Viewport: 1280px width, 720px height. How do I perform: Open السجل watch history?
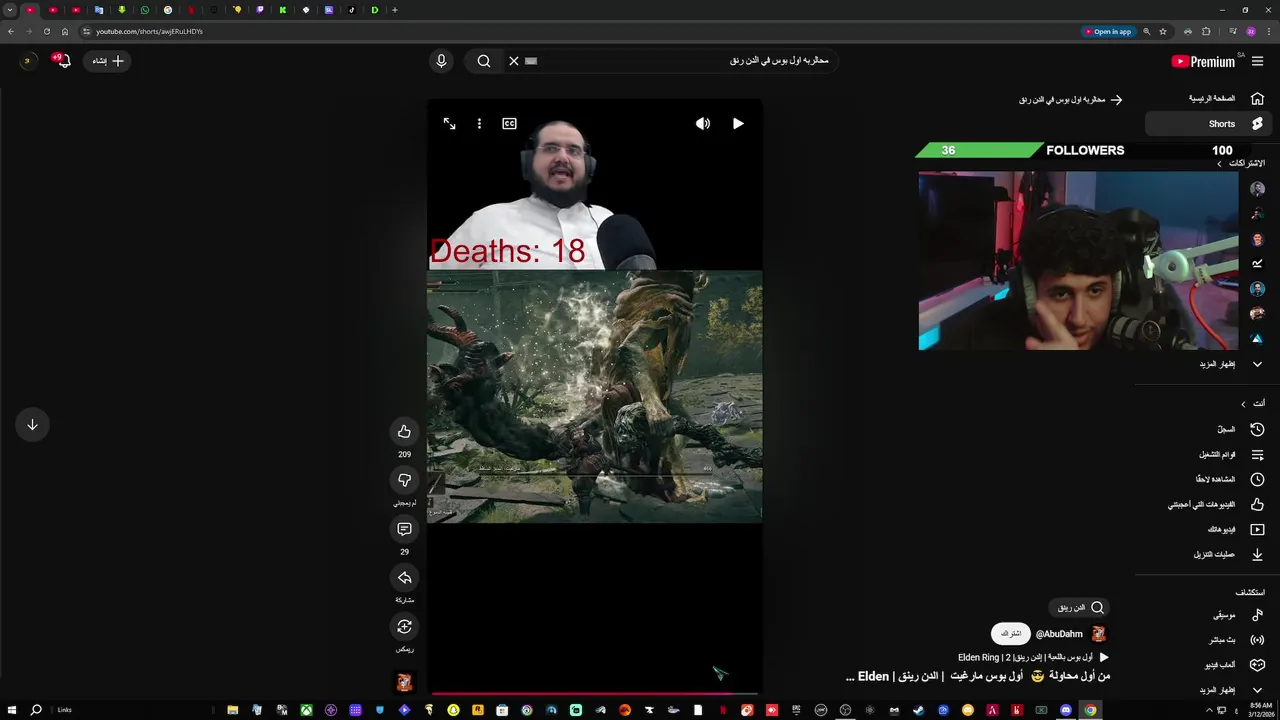[1238, 429]
